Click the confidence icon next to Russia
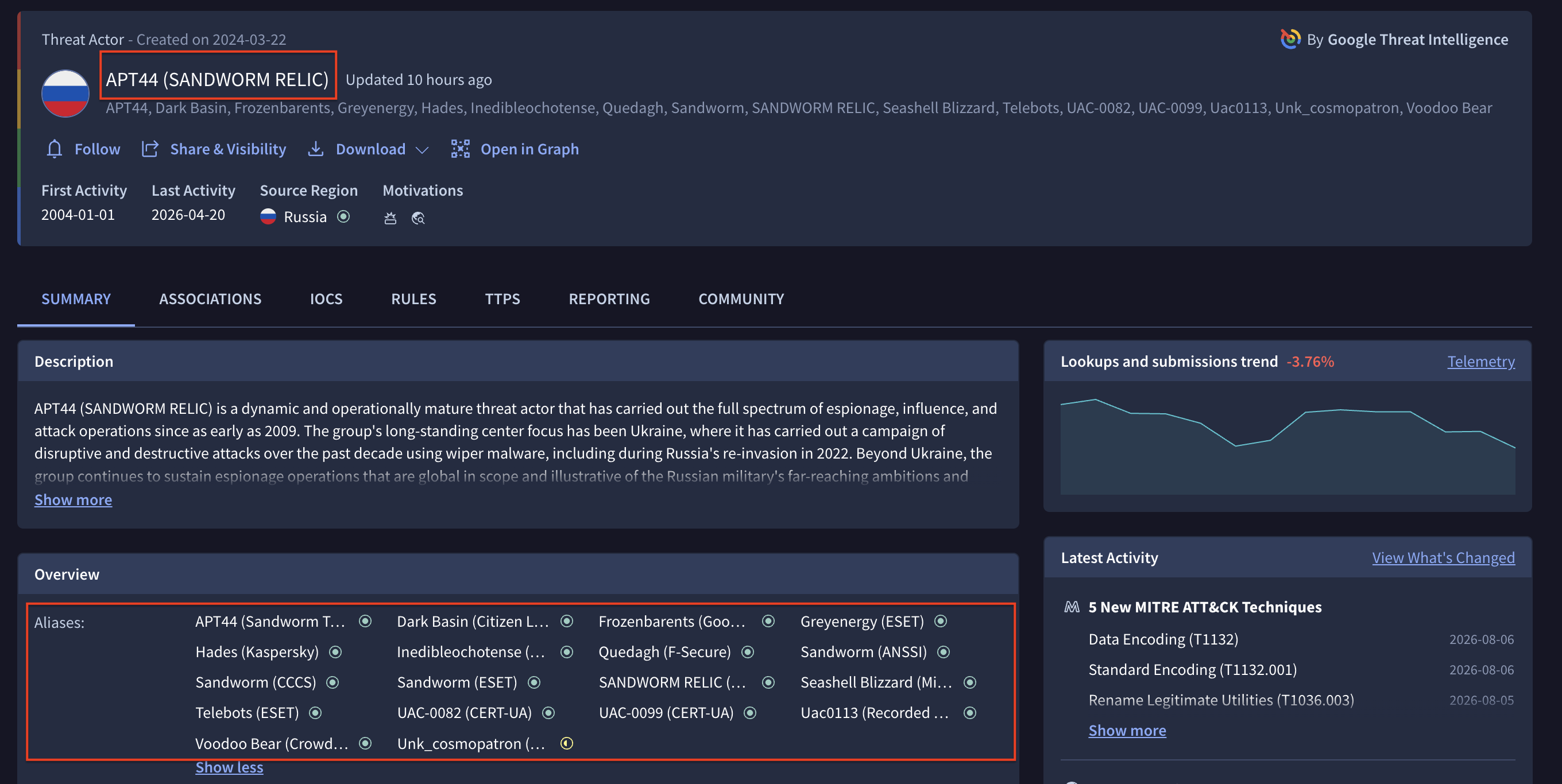The width and height of the screenshot is (1562, 784). [x=343, y=216]
